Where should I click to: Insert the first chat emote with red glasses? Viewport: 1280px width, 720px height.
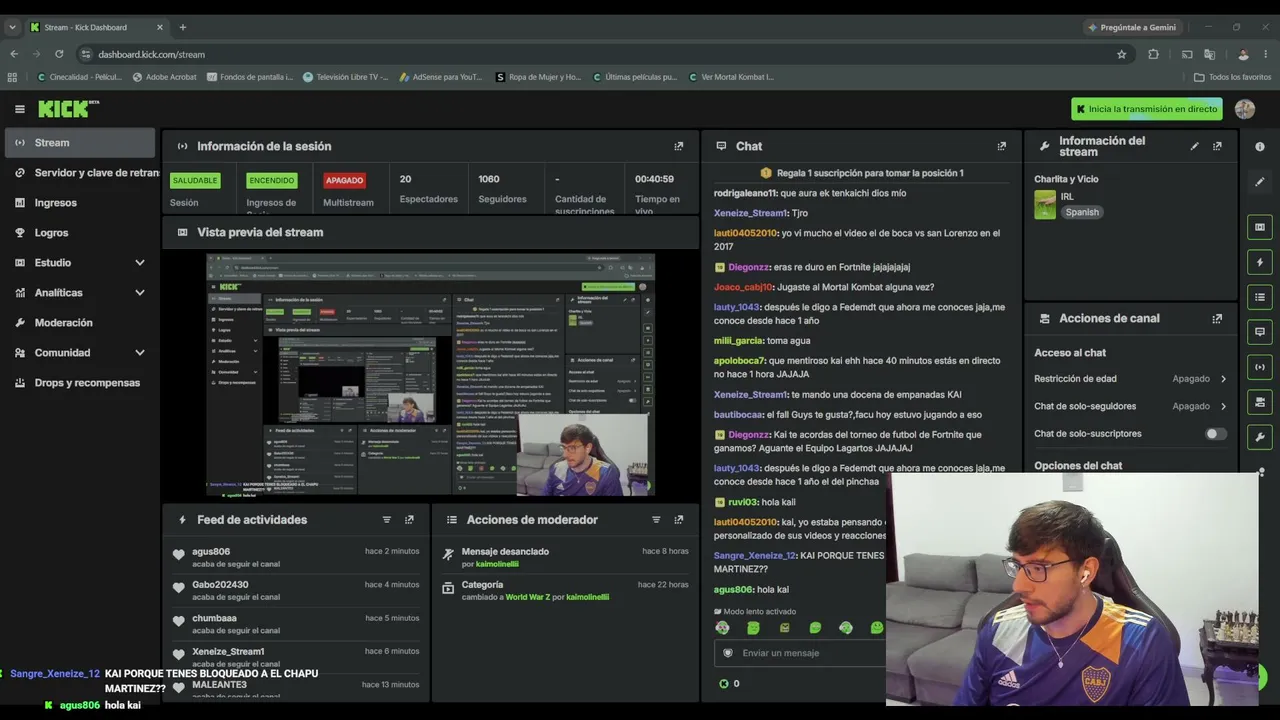(722, 628)
